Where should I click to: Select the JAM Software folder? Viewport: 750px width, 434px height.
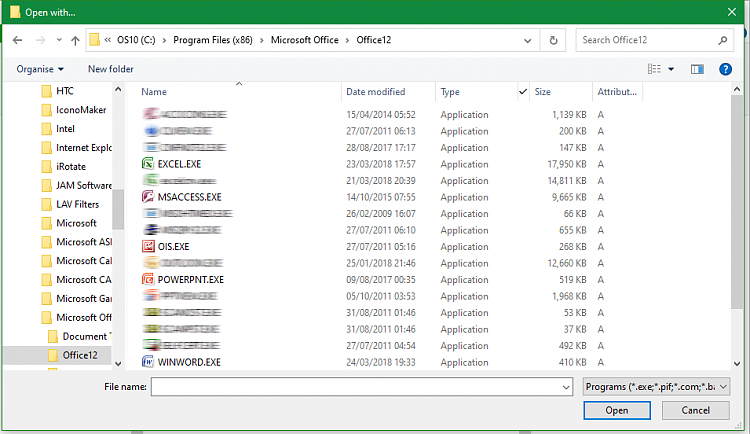tap(77, 186)
